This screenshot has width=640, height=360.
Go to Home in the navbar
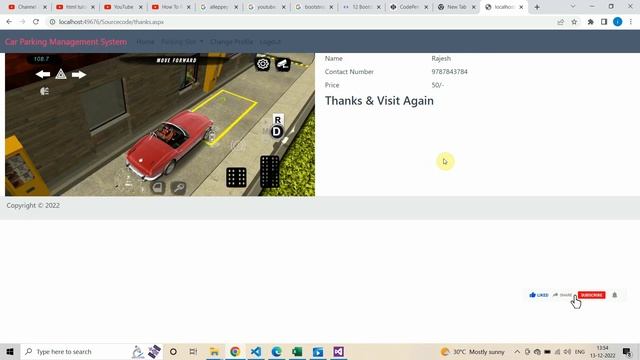145,42
